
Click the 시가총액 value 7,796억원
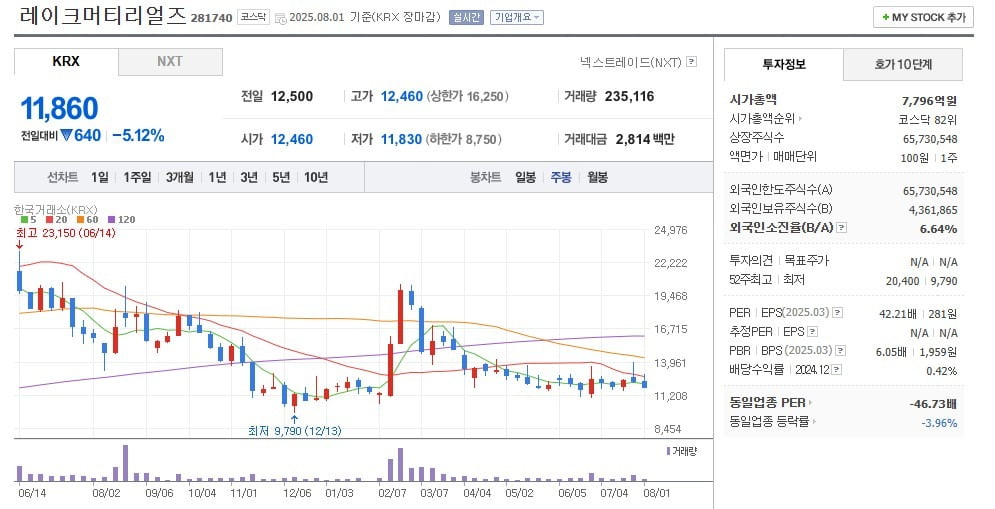[929, 101]
